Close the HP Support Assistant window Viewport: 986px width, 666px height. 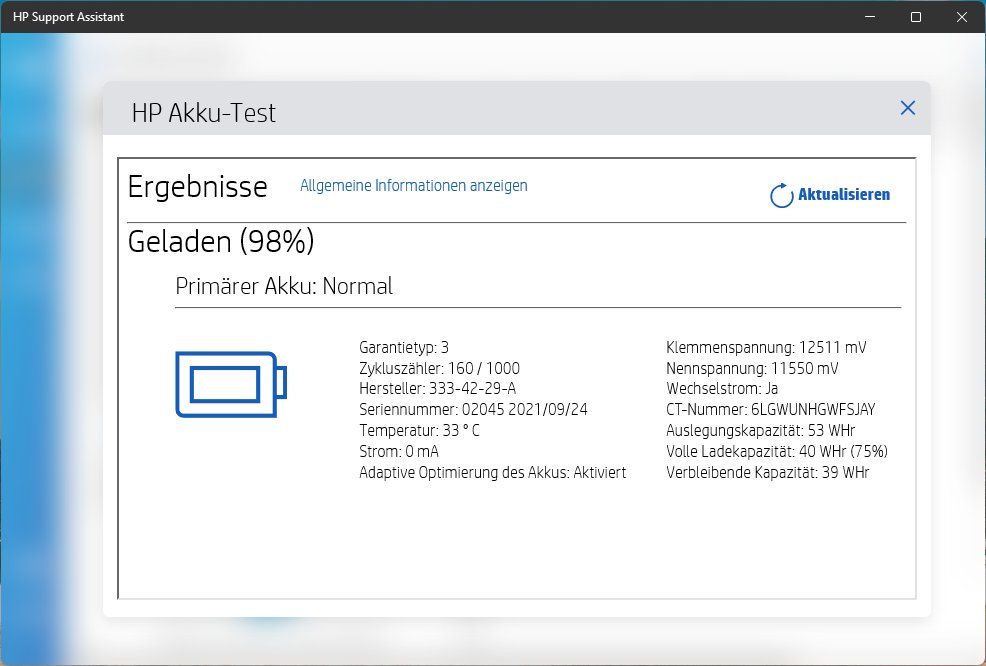[x=962, y=17]
